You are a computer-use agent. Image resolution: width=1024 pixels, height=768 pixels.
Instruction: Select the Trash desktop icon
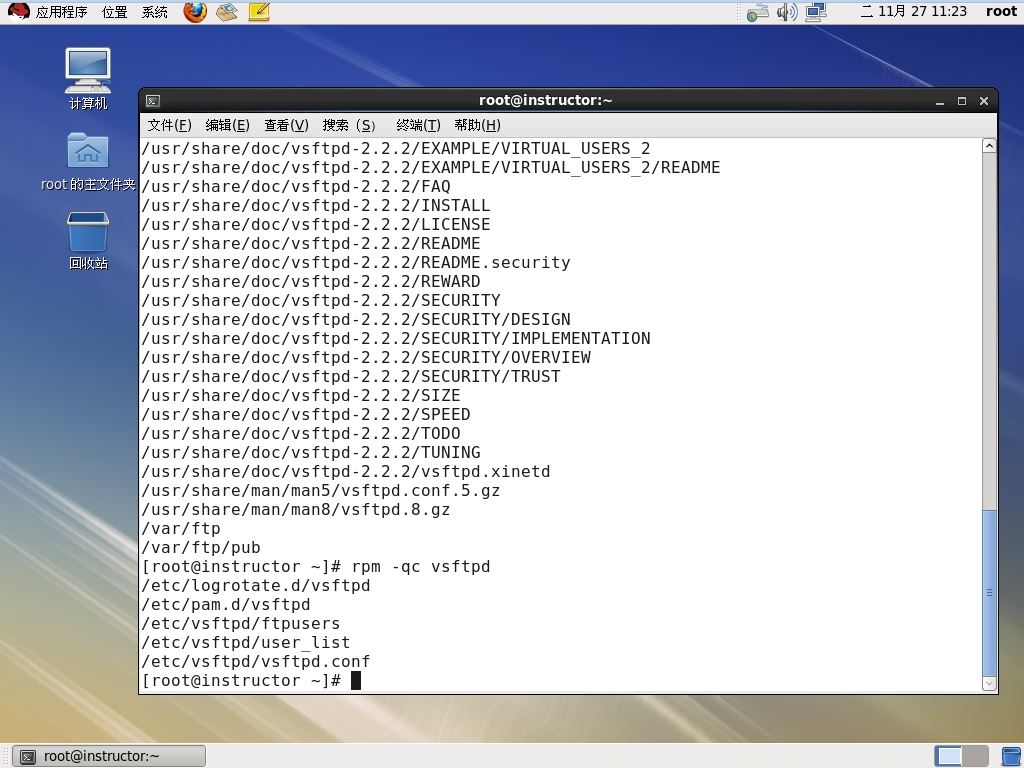coord(88,240)
